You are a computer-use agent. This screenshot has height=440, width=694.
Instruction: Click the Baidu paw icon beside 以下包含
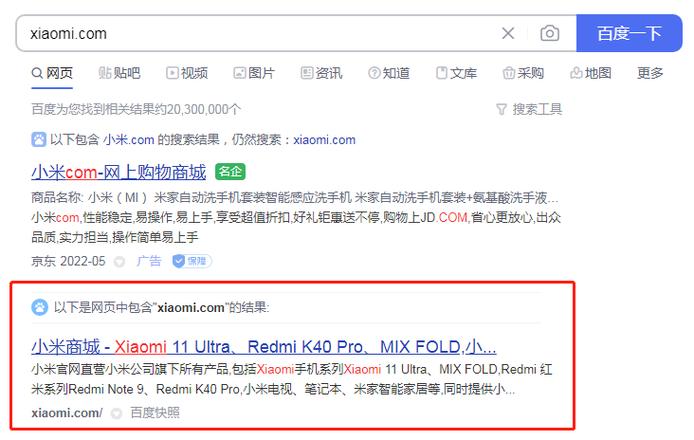click(39, 140)
